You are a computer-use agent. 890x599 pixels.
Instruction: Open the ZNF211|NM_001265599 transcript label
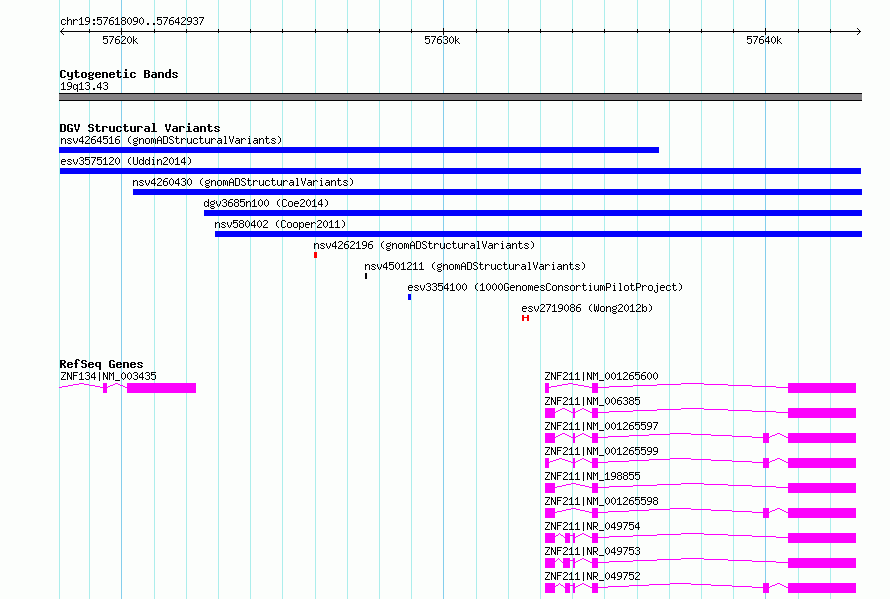click(x=601, y=451)
